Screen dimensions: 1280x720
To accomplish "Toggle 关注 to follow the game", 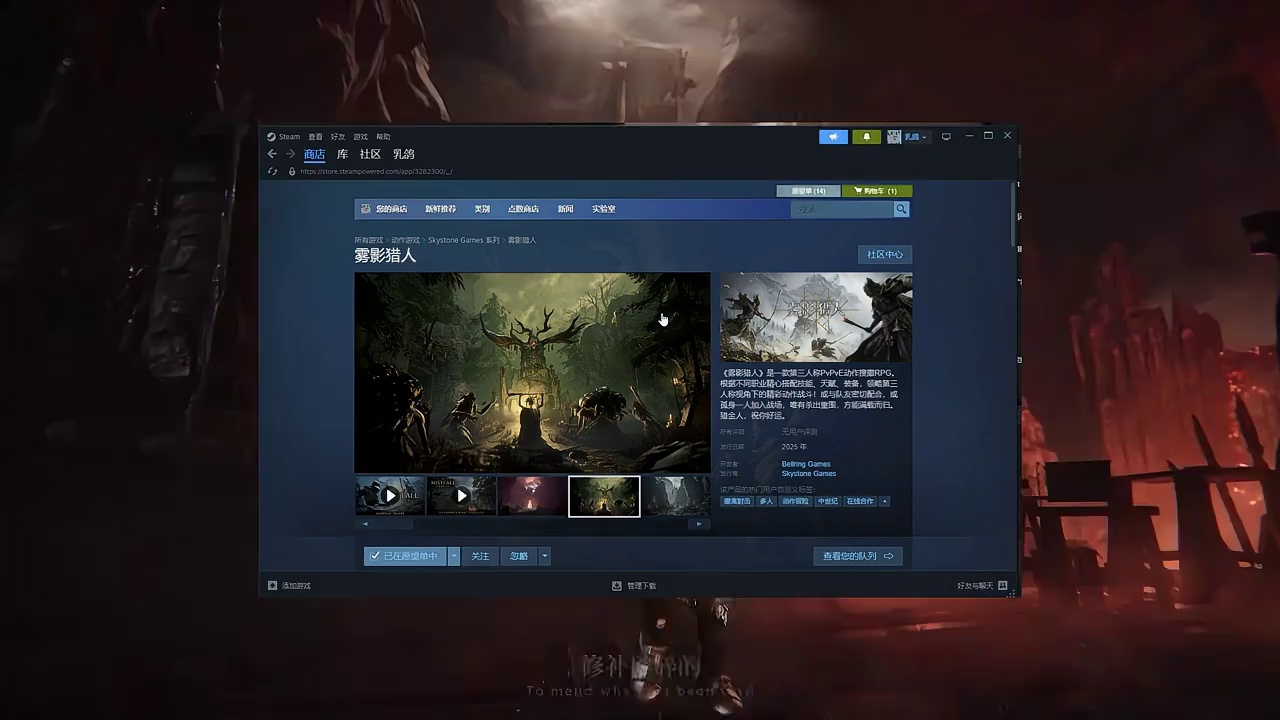I will coord(480,556).
